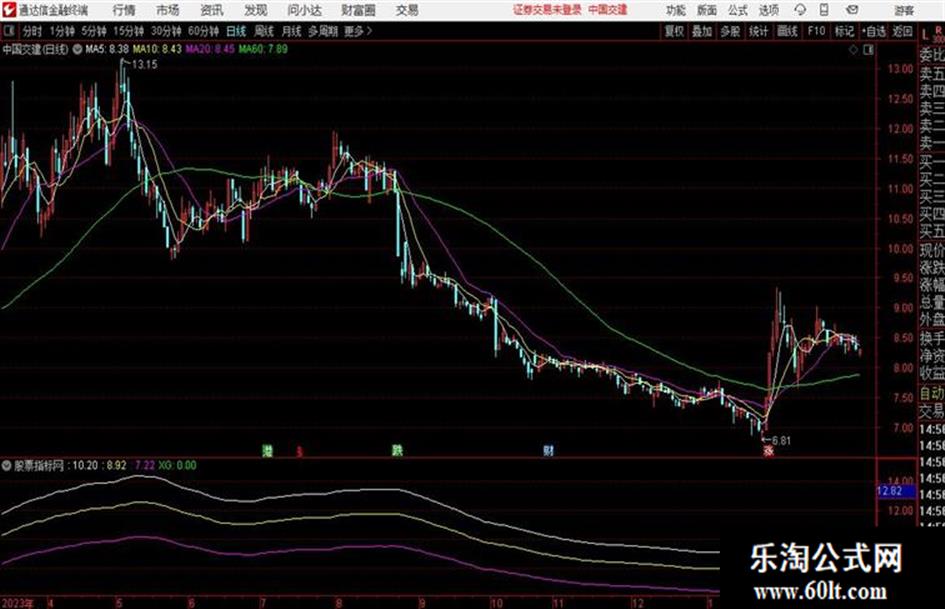Click the MA5: 8.38 indicator label
The image size is (945, 609).
pyautogui.click(x=107, y=49)
